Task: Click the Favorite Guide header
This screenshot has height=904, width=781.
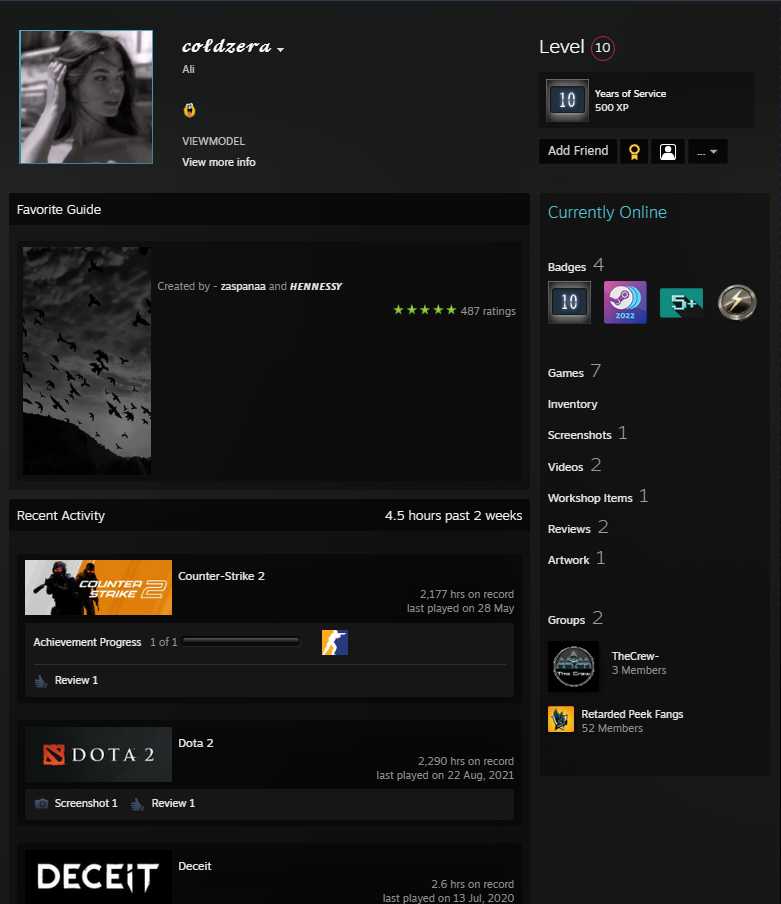Action: point(59,209)
